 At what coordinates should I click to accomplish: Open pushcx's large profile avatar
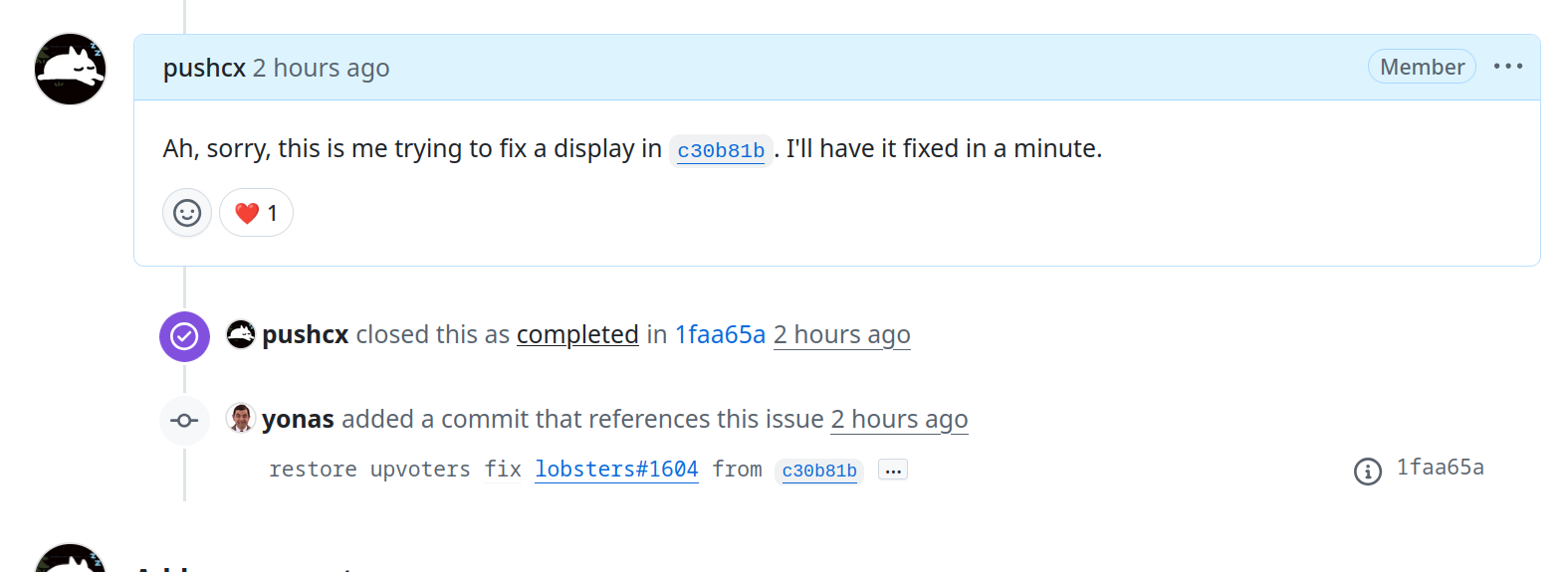coord(70,69)
